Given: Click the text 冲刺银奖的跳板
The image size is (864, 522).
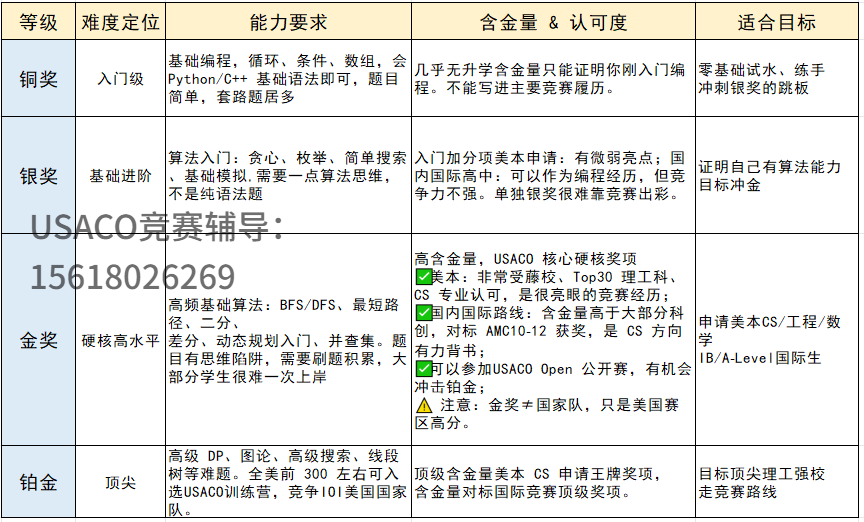Looking at the screenshot, I should coord(753,88).
